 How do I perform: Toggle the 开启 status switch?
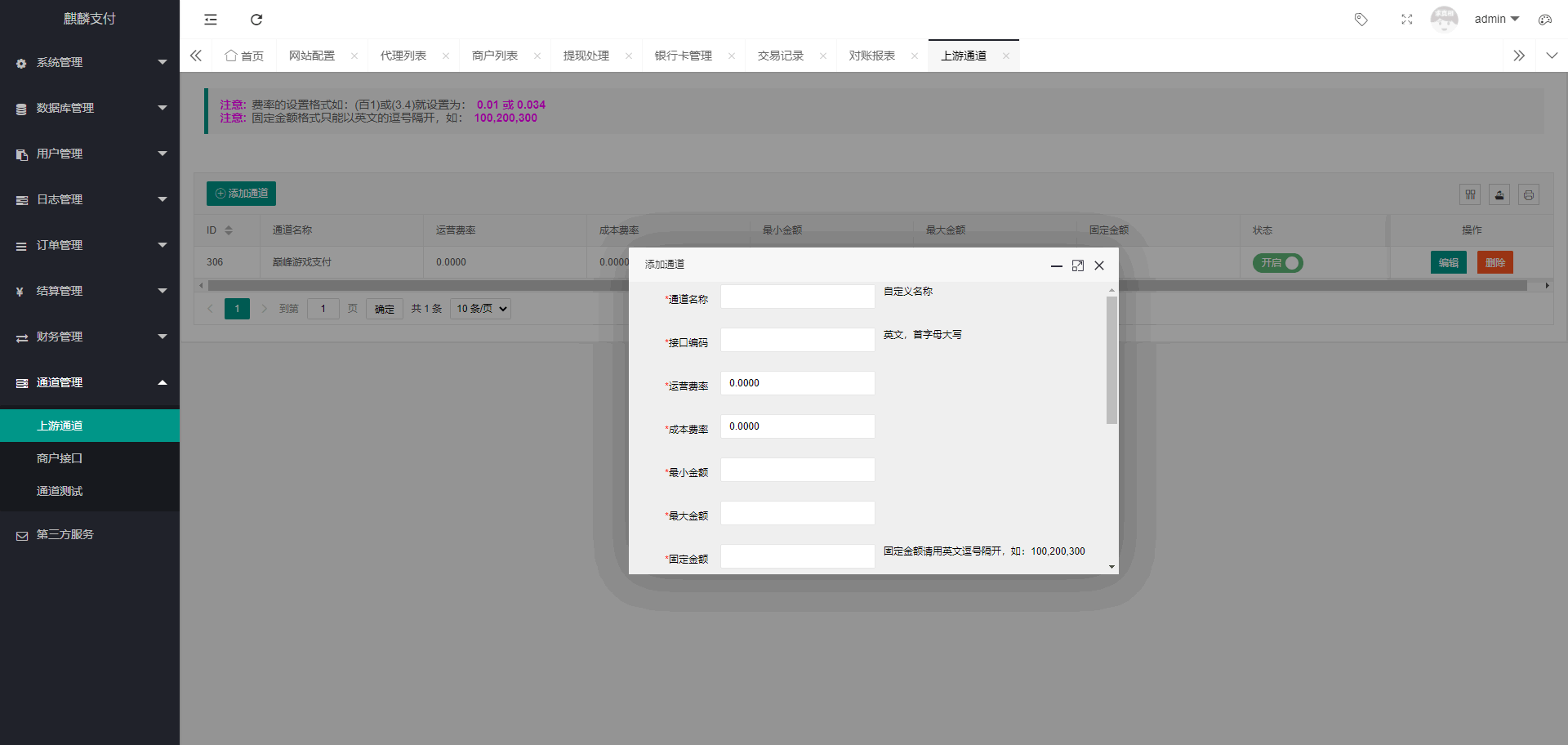pos(1277,263)
